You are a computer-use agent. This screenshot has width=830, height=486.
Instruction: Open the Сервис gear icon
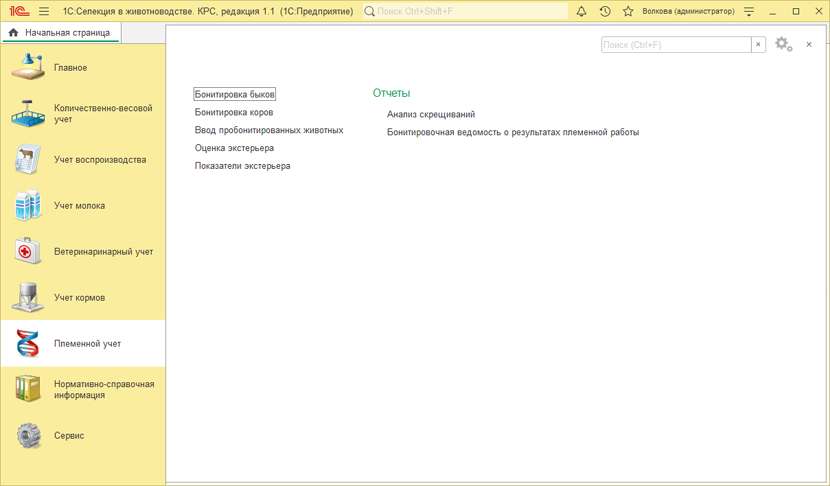point(28,436)
